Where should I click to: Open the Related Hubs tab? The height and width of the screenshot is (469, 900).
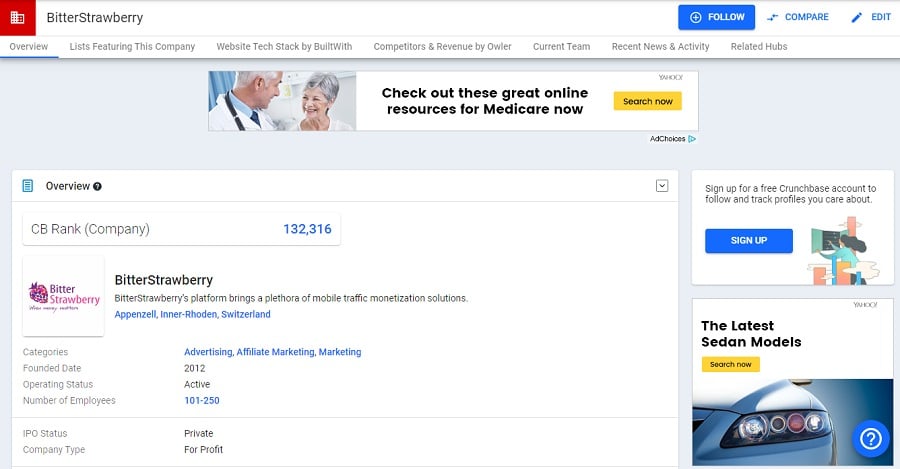[759, 46]
